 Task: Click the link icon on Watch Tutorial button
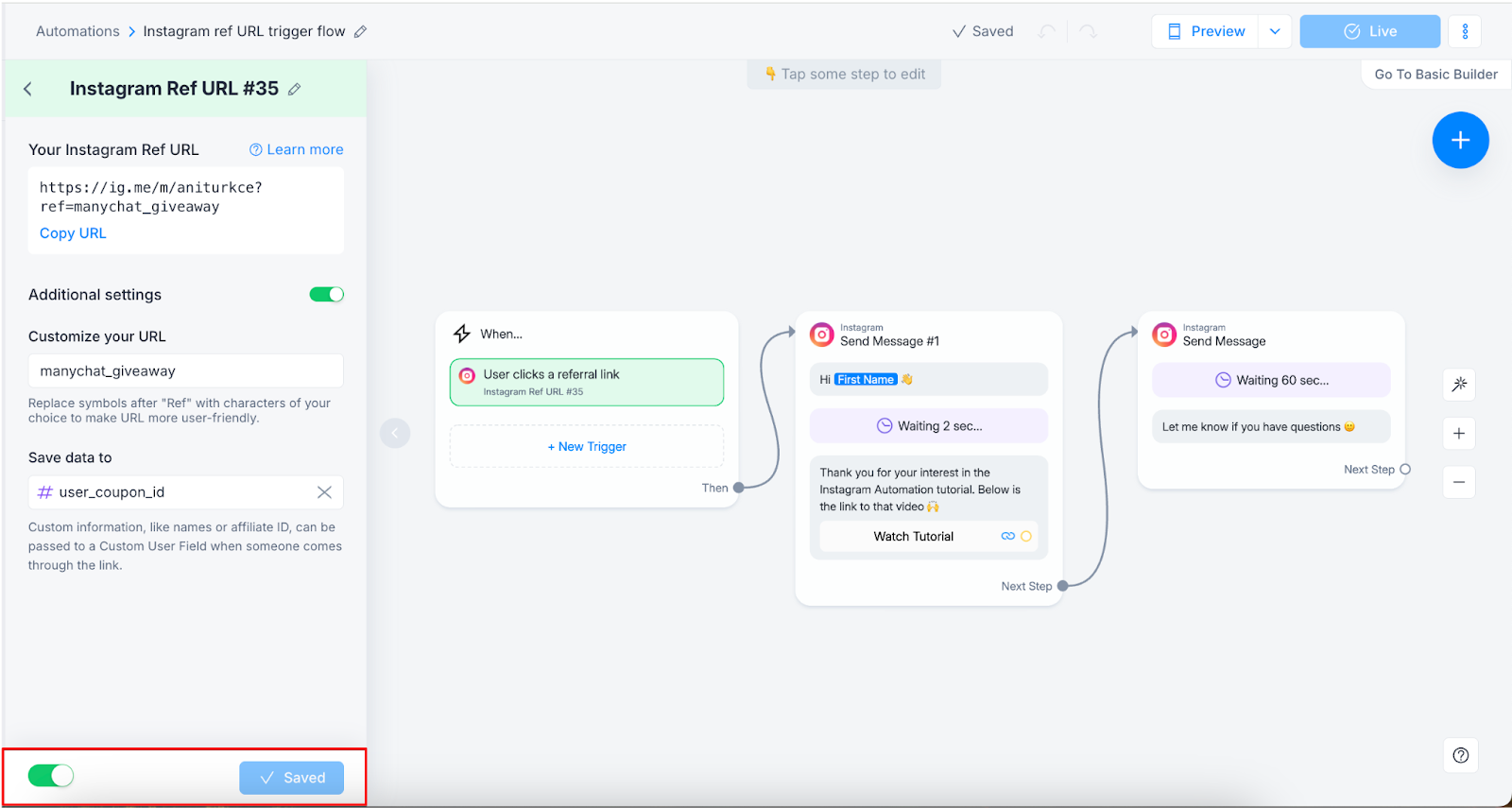(1007, 536)
